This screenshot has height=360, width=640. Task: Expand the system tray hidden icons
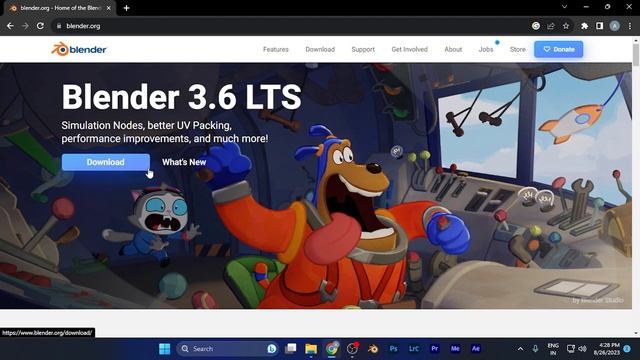520,349
